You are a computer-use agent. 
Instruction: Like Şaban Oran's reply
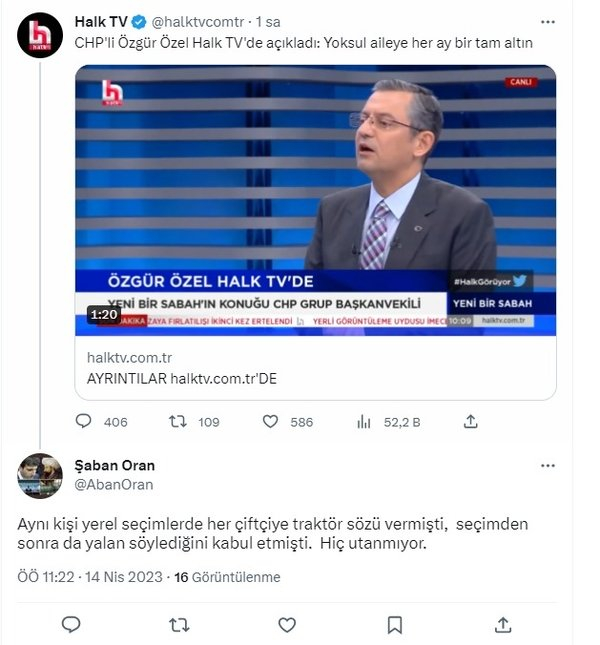pos(287,625)
